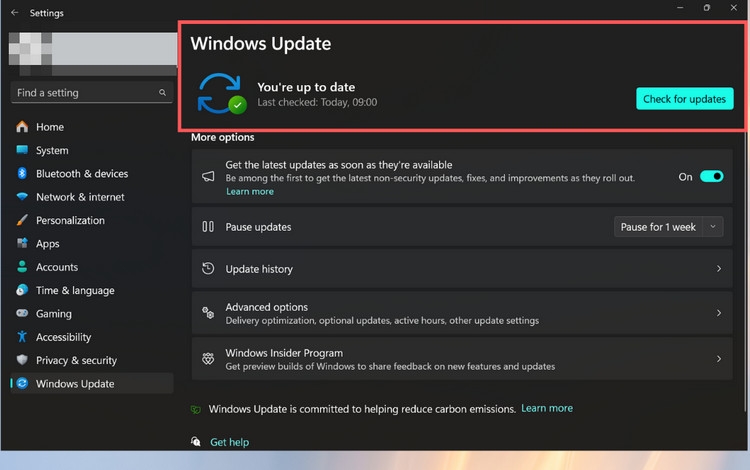
Task: Minimize the Settings window
Action: (680, 8)
